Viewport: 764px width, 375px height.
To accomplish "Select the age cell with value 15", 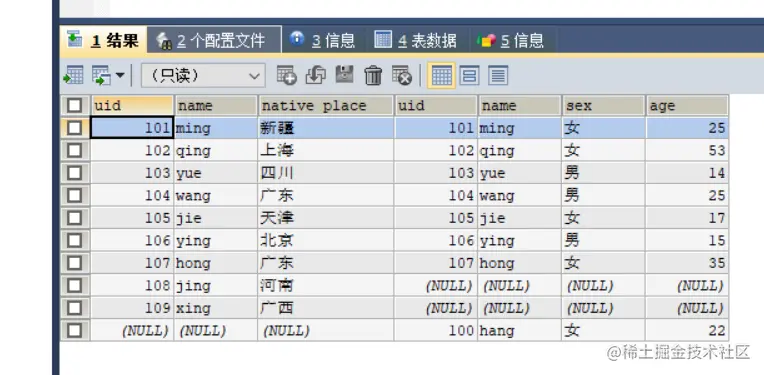I will 687,241.
